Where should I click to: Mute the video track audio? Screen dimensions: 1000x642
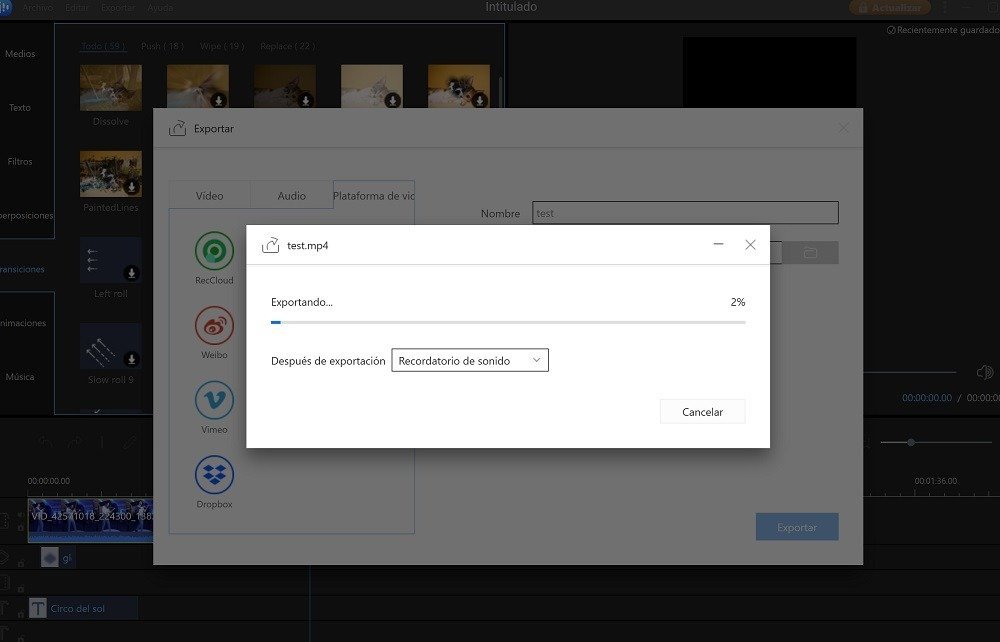pyautogui.click(x=21, y=514)
